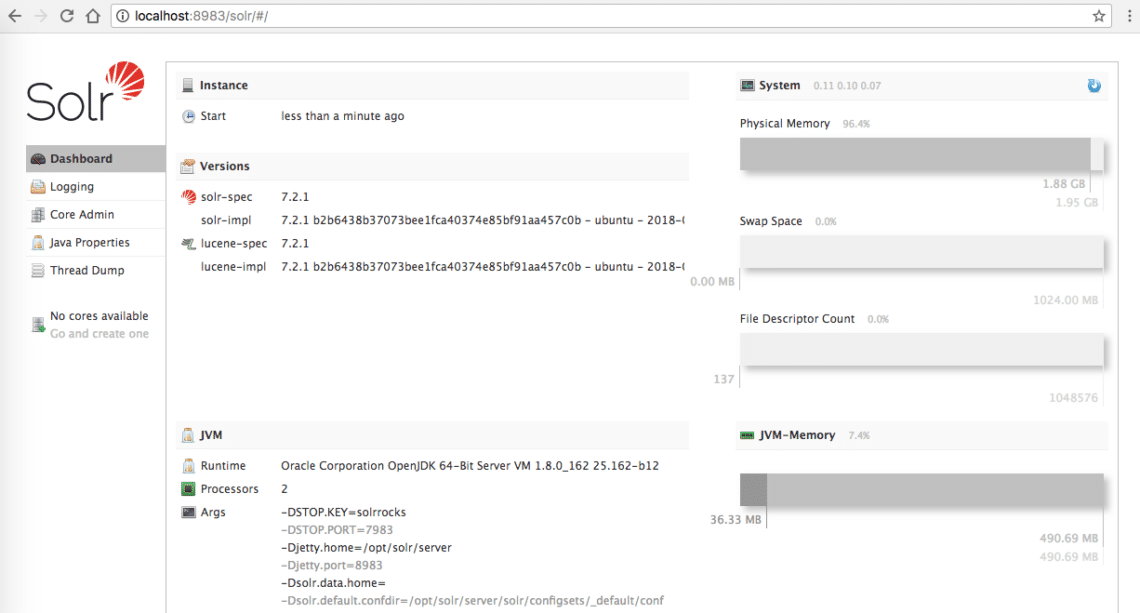Click the JVM-Memory usage bar

pyautogui.click(x=921, y=490)
